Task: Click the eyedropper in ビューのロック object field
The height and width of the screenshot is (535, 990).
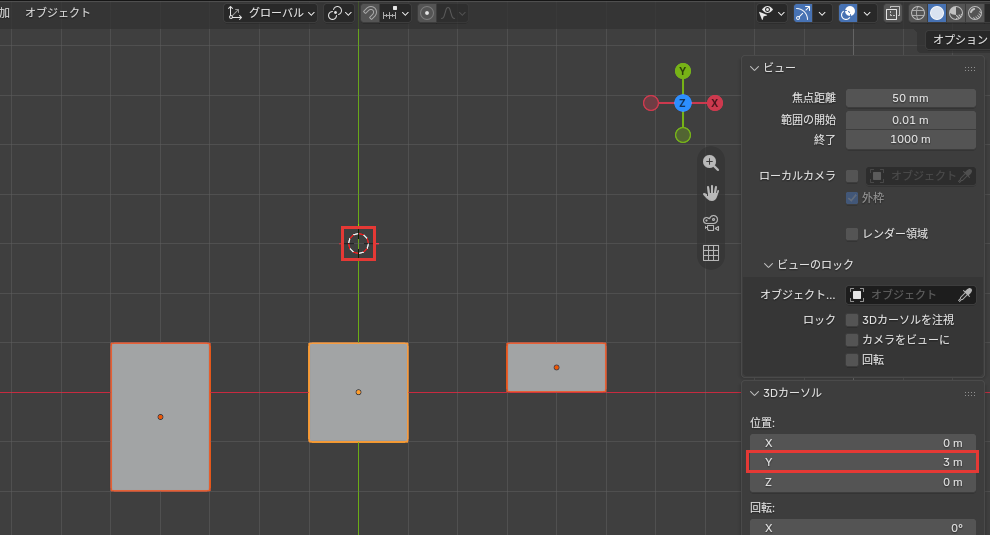Action: tap(965, 294)
